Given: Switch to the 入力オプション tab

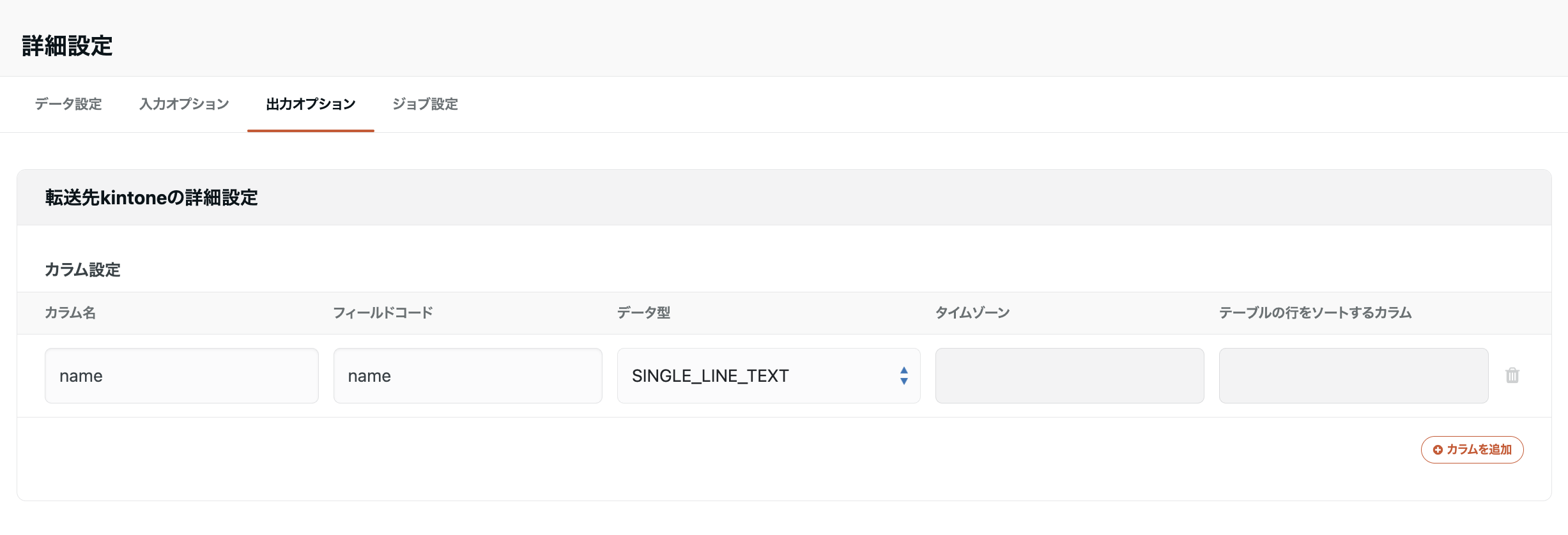Looking at the screenshot, I should (183, 104).
